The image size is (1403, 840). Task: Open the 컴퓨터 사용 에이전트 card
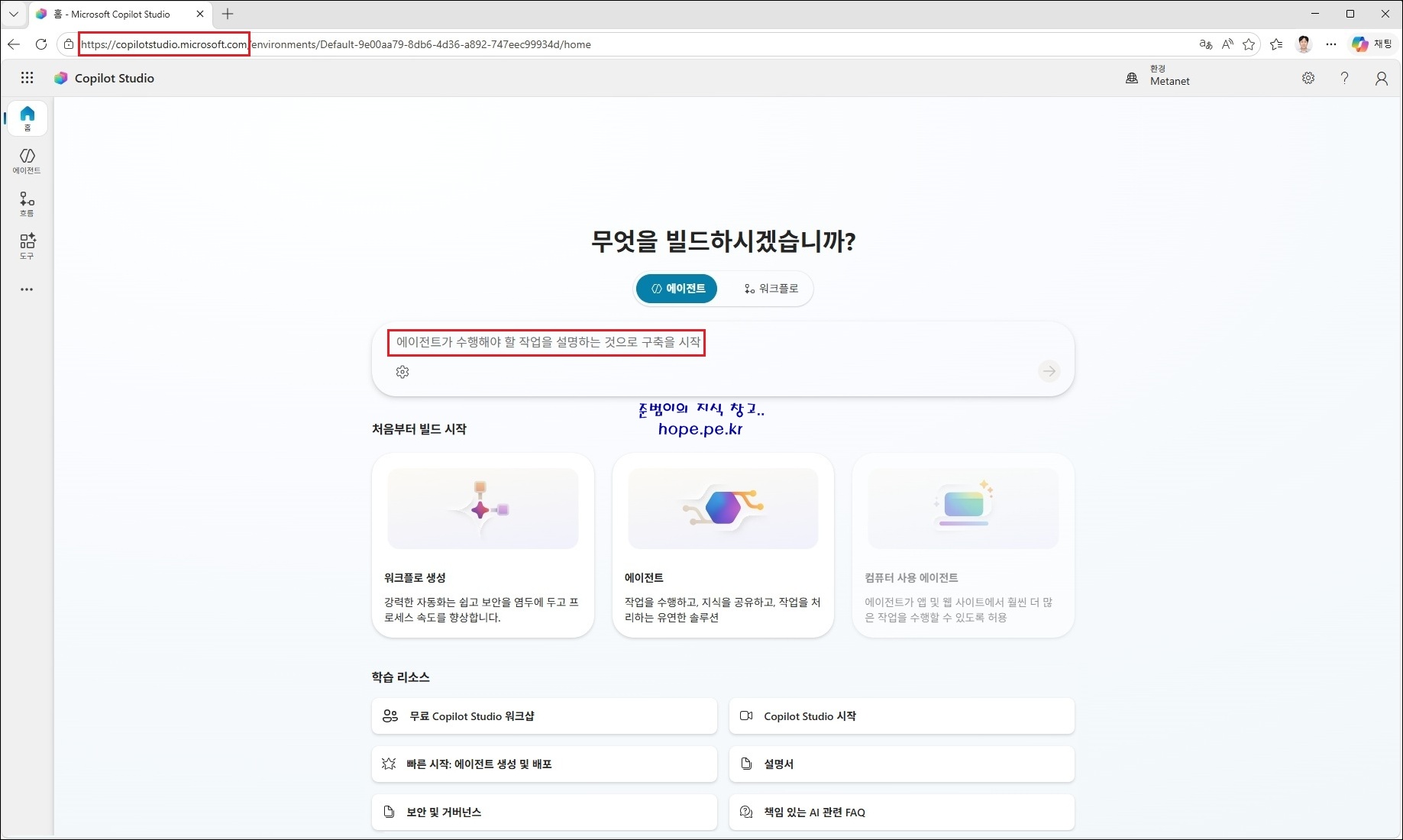[963, 545]
